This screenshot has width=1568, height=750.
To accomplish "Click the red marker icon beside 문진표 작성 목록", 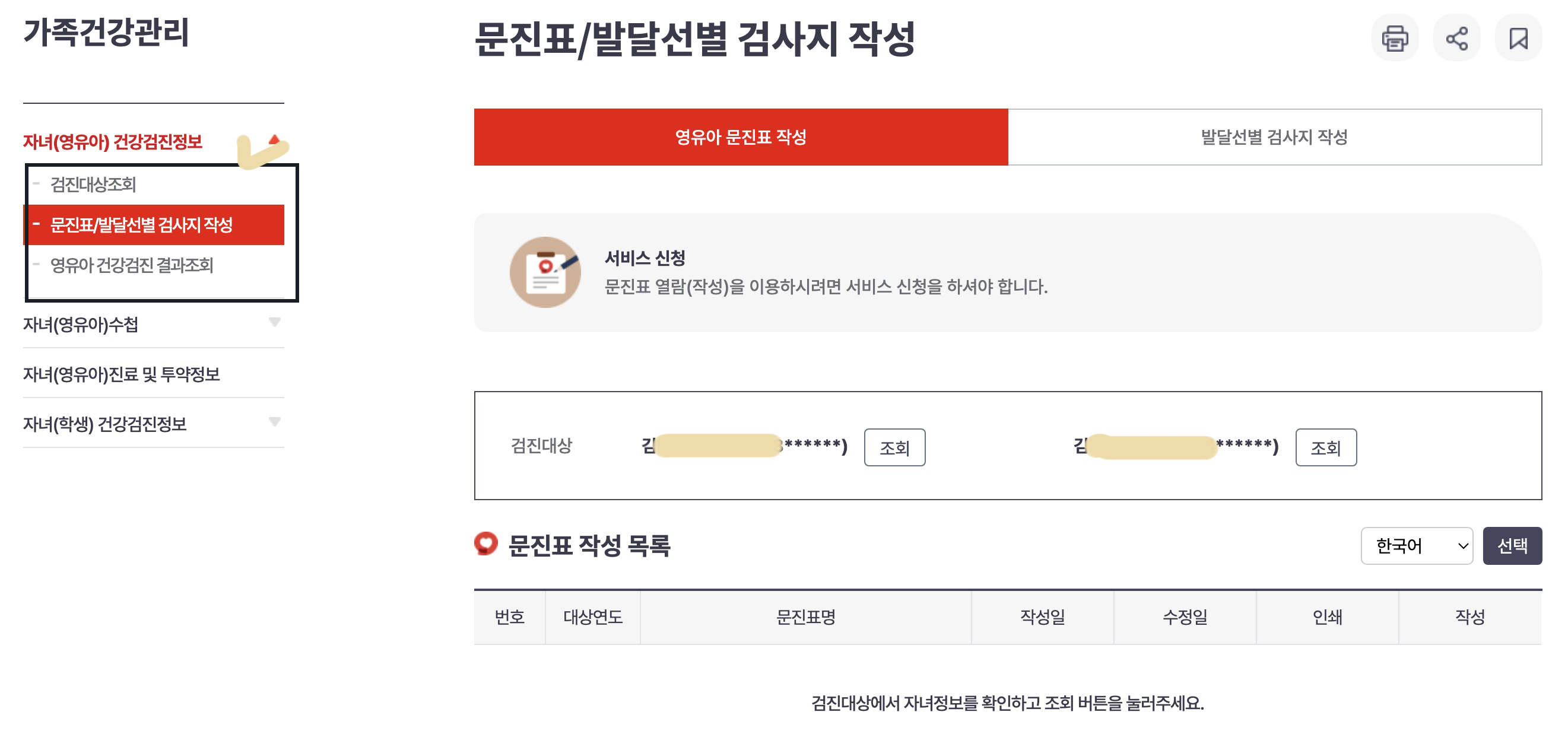I will coord(485,545).
